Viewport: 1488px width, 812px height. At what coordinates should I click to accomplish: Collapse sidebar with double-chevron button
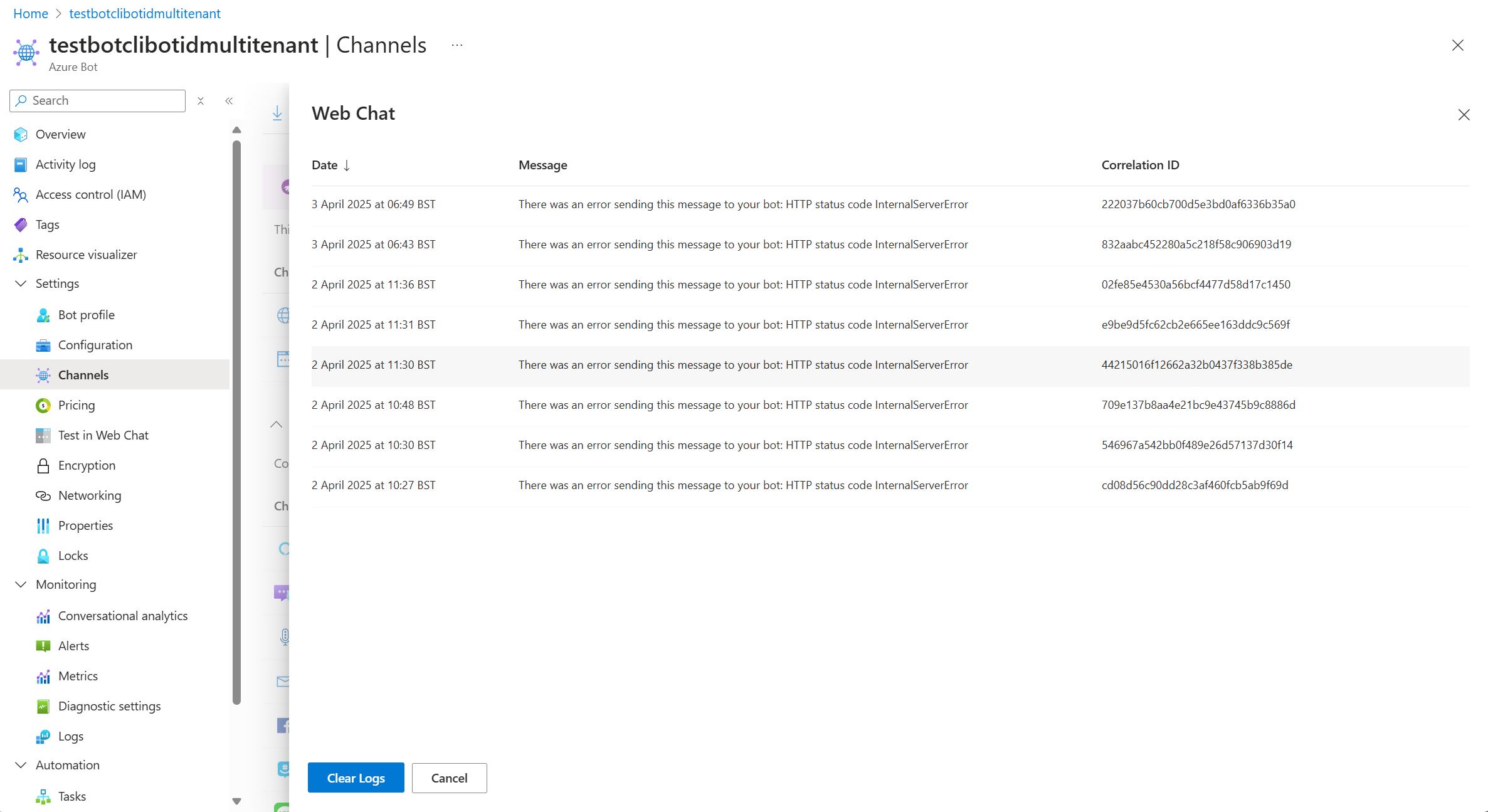pos(229,101)
